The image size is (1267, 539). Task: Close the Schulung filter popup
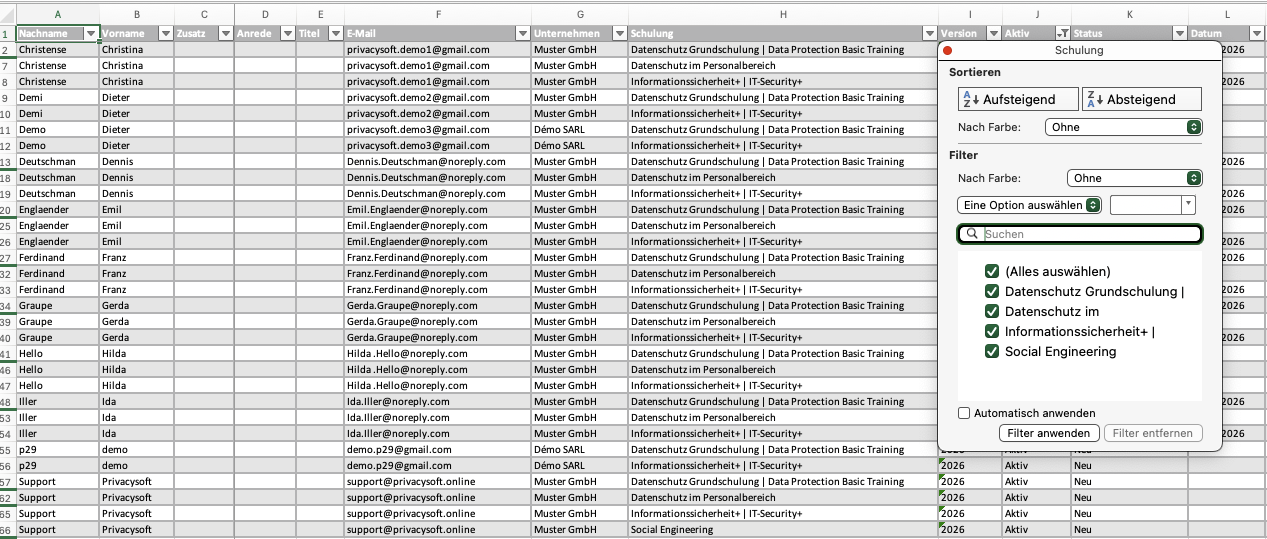[x=948, y=50]
